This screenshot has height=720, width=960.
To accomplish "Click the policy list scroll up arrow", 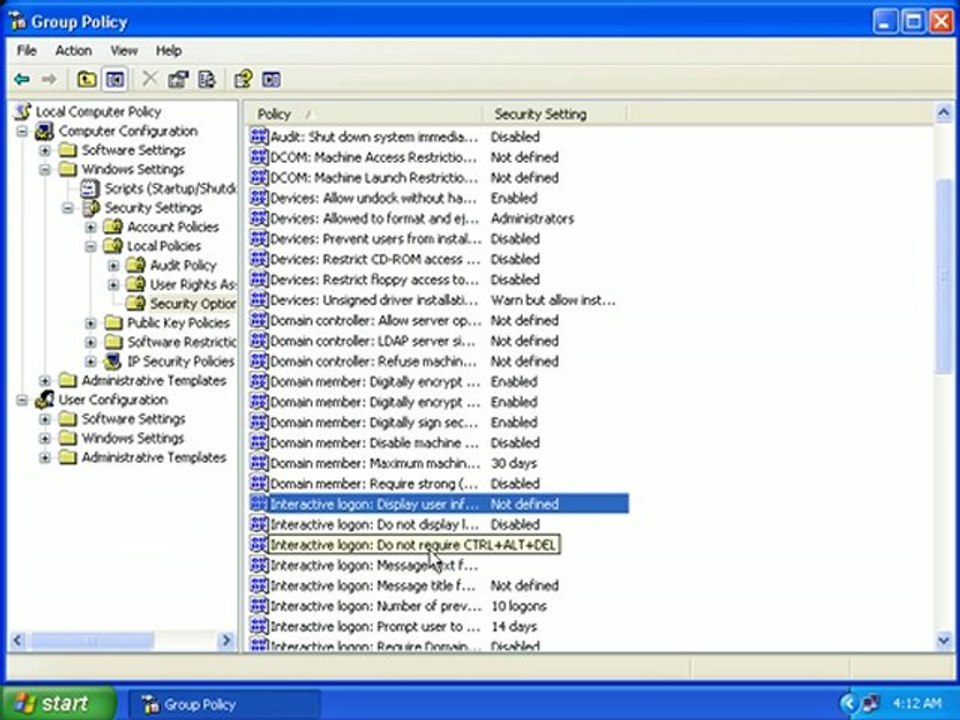I will [x=943, y=113].
